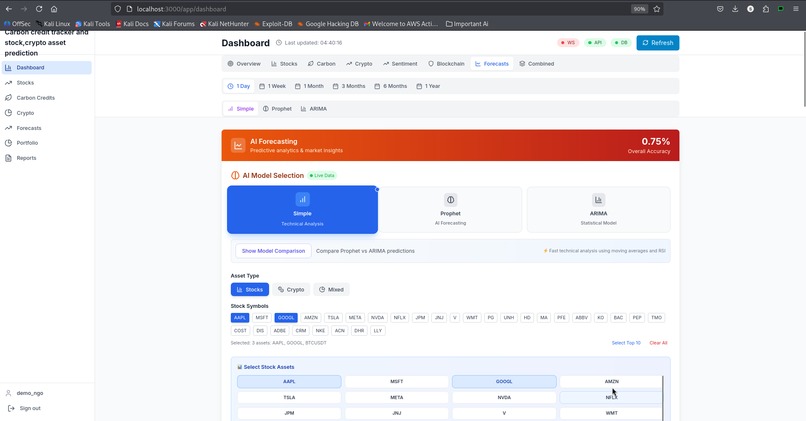Open Kali Docs bookmark
This screenshot has width=806, height=421.
pos(132,24)
